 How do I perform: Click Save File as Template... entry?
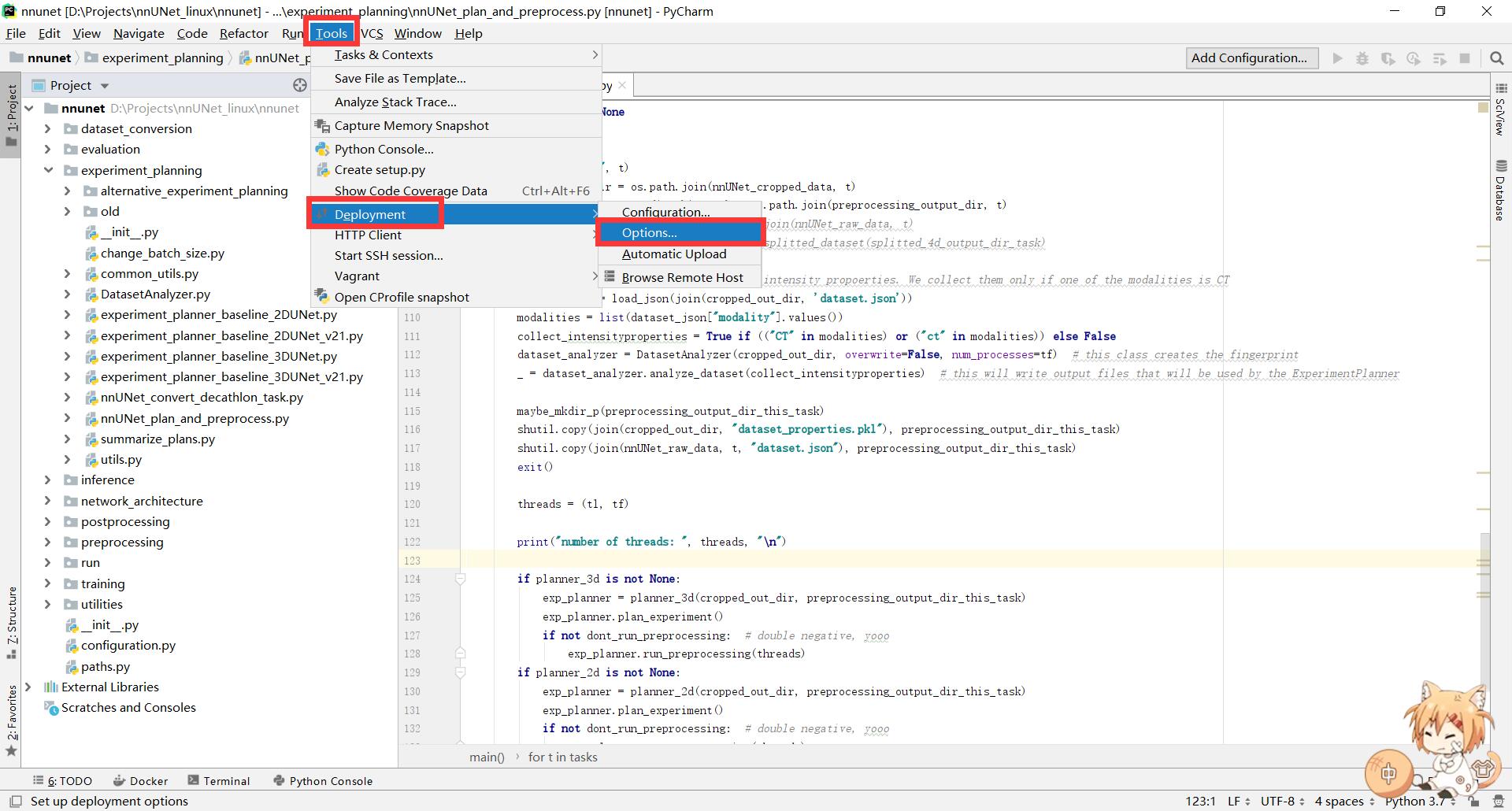(456, 79)
